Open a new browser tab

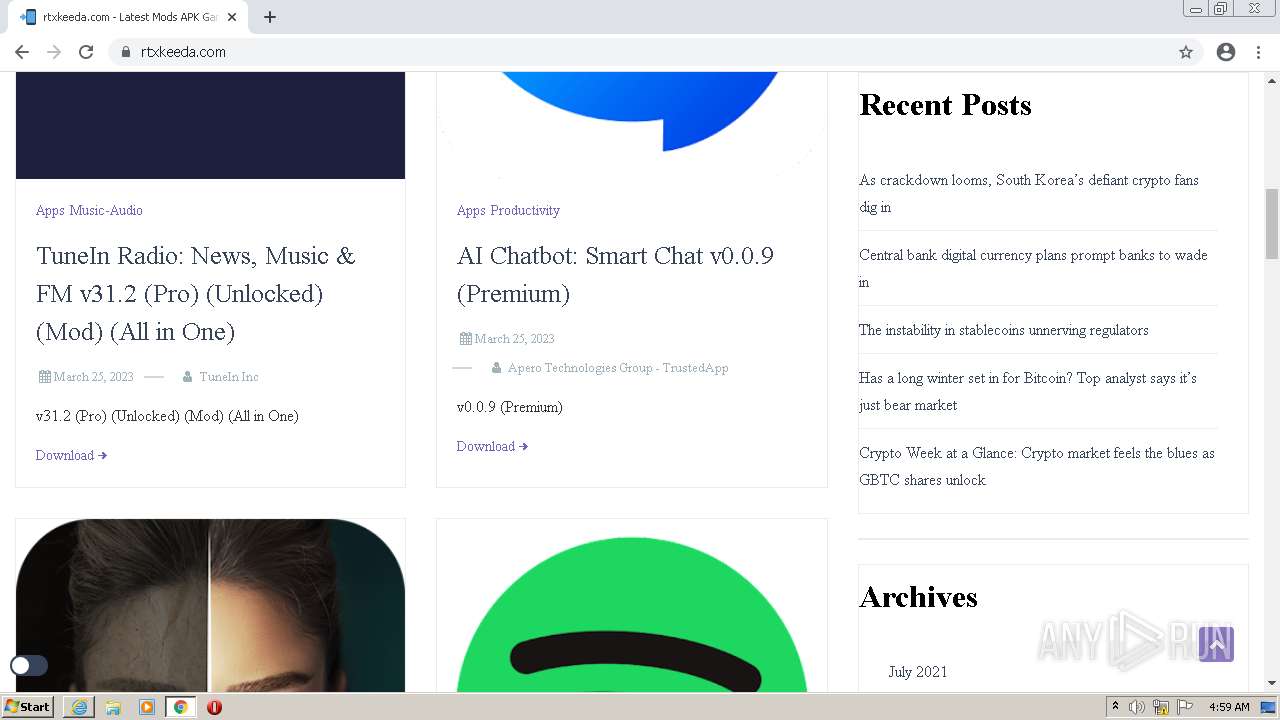click(x=270, y=17)
